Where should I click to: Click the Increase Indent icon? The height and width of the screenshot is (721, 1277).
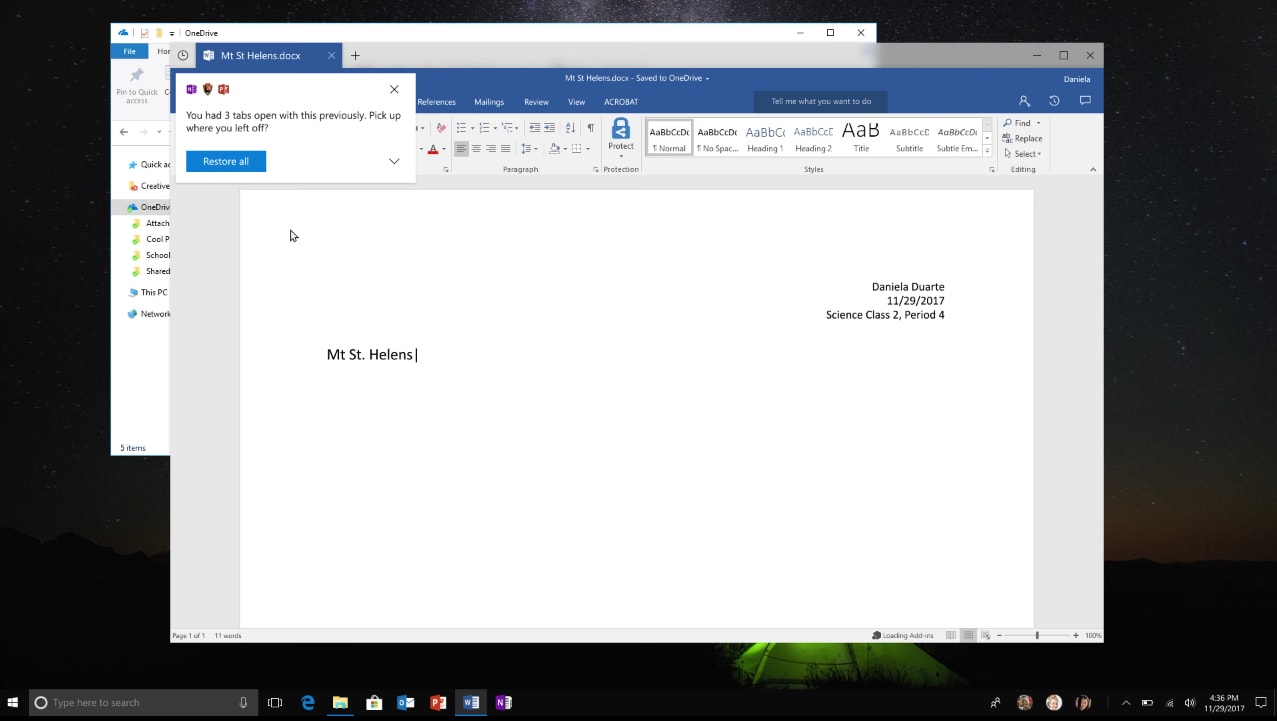click(550, 128)
